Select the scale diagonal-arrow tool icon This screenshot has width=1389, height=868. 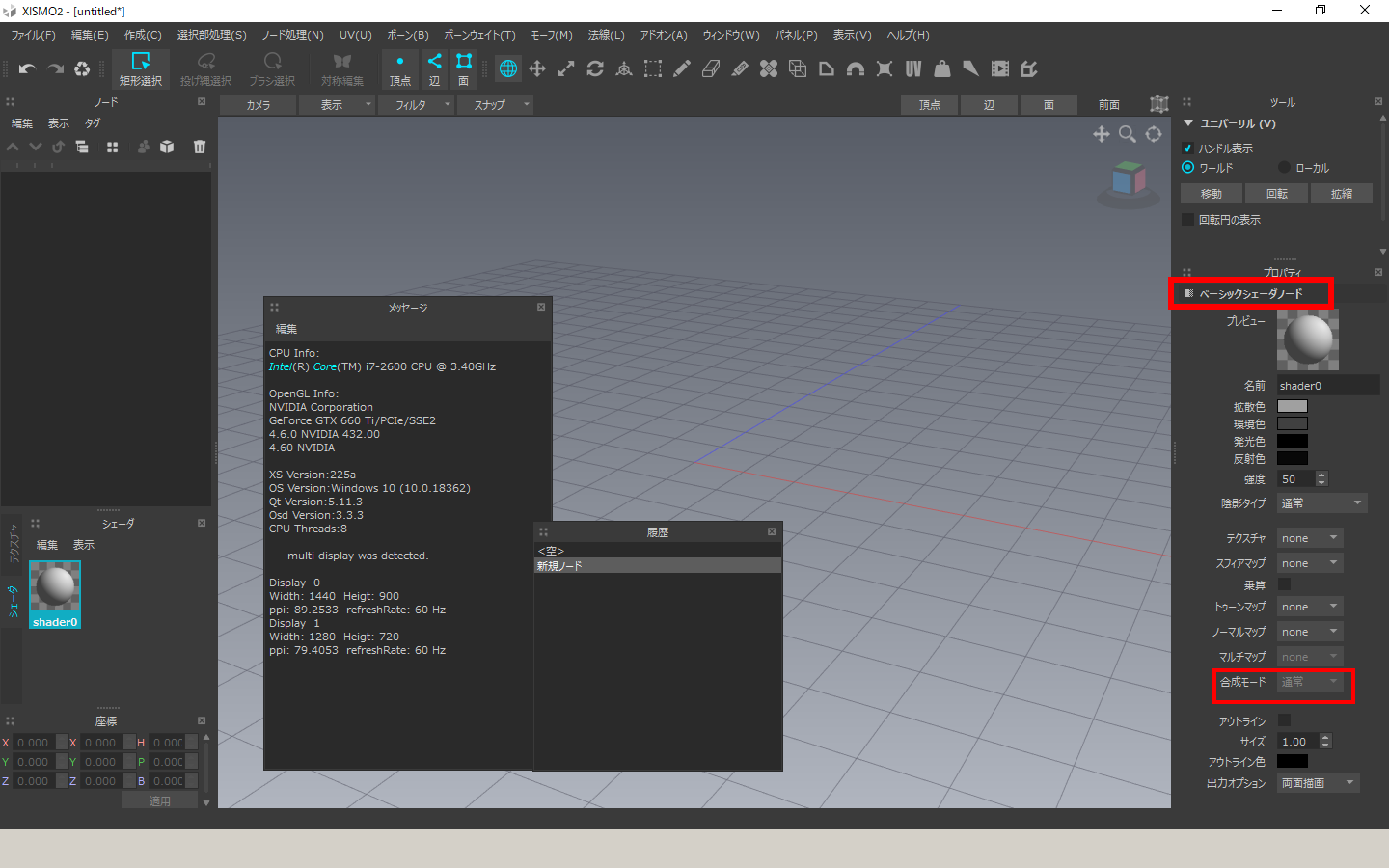pyautogui.click(x=566, y=68)
